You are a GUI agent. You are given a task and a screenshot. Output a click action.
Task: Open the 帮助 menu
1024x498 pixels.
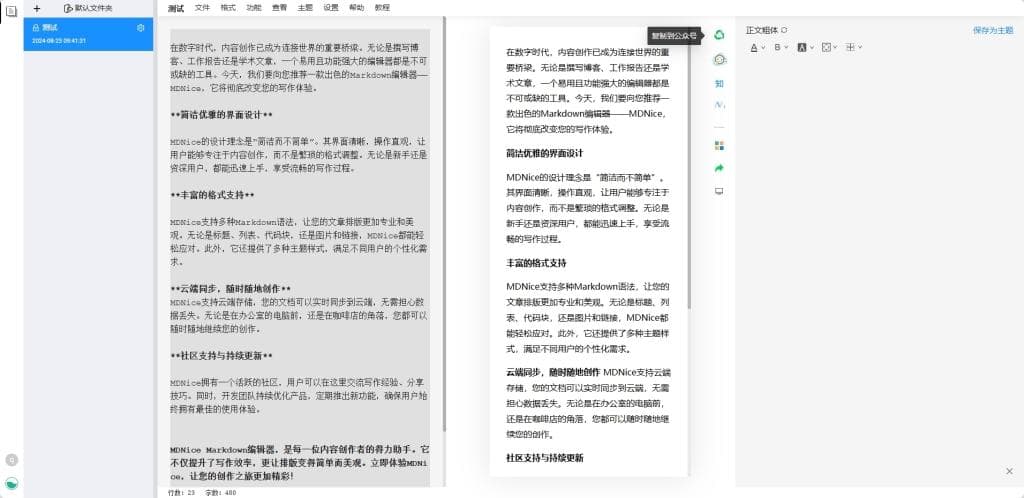(x=357, y=8)
